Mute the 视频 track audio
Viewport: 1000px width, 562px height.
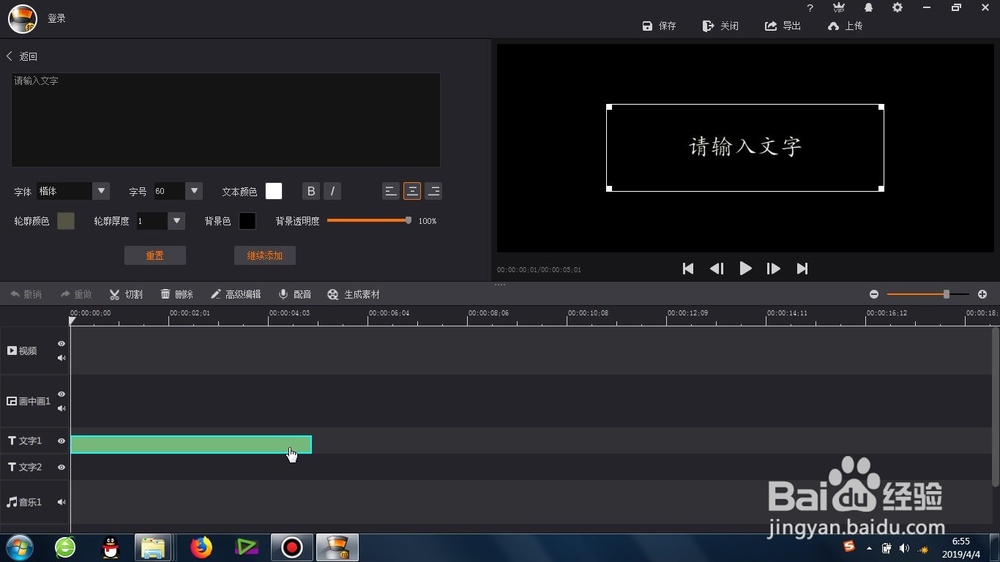tap(61, 358)
